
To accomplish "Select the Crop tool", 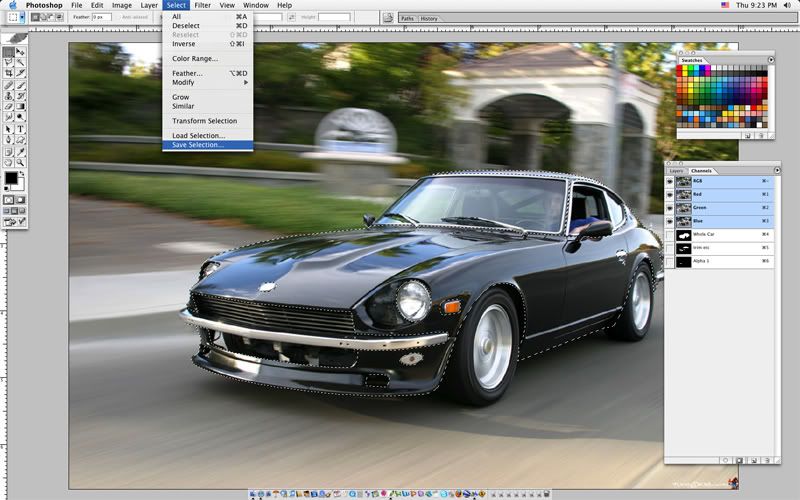I will (9, 74).
